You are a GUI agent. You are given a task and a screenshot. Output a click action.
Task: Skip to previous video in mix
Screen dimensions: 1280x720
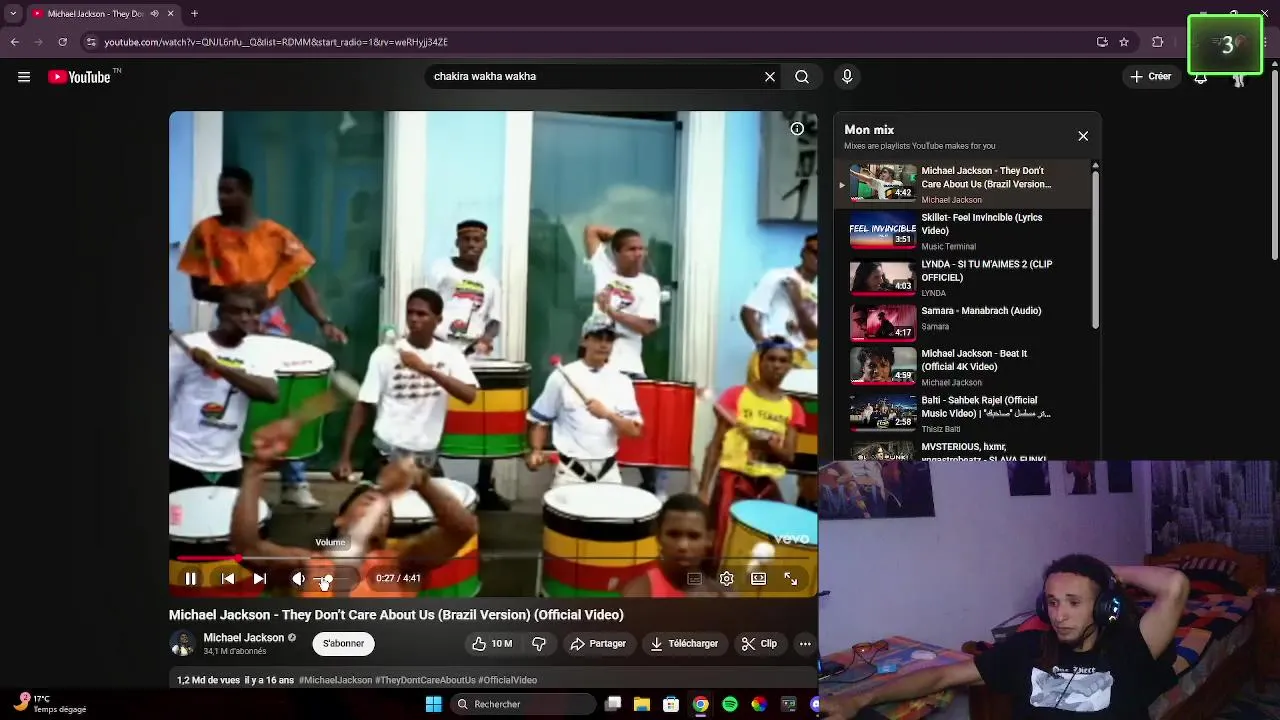point(228,578)
